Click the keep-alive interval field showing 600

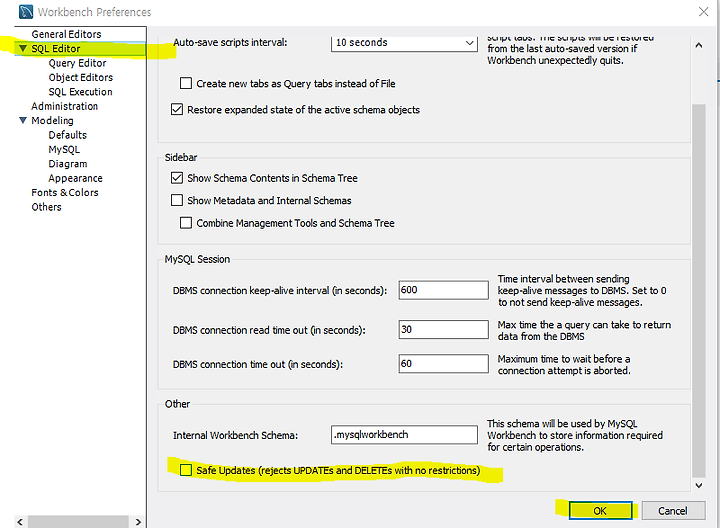(444, 290)
